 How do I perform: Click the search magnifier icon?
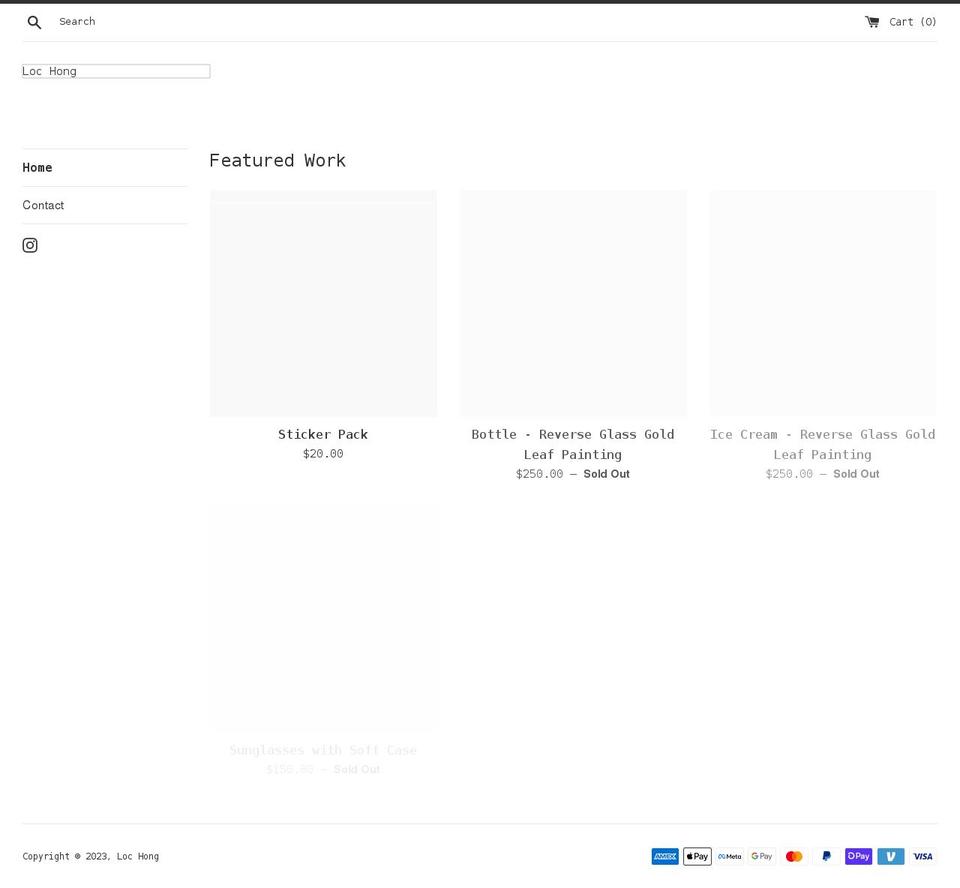coord(34,21)
